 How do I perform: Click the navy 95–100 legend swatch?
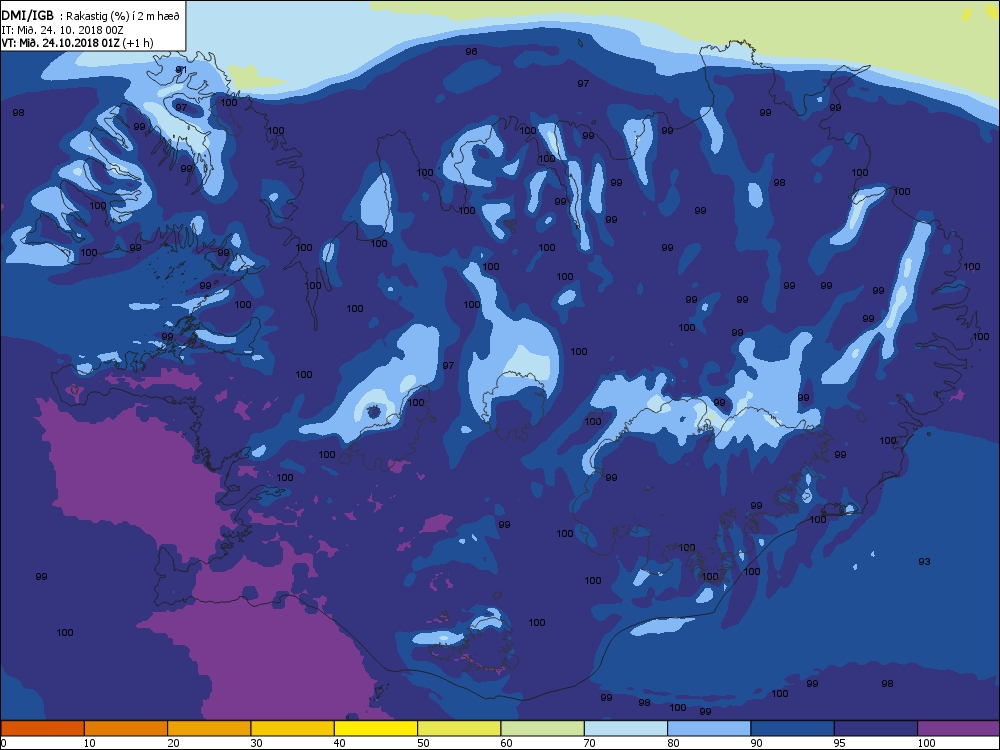coord(876,728)
